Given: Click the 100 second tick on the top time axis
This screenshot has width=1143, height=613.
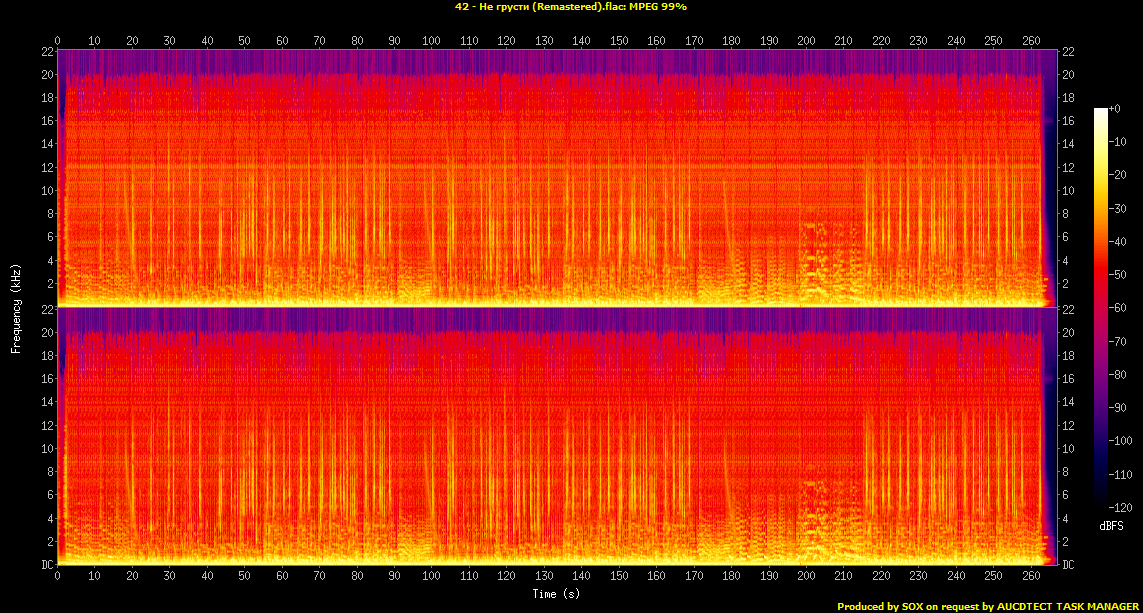Looking at the screenshot, I should (x=432, y=41).
